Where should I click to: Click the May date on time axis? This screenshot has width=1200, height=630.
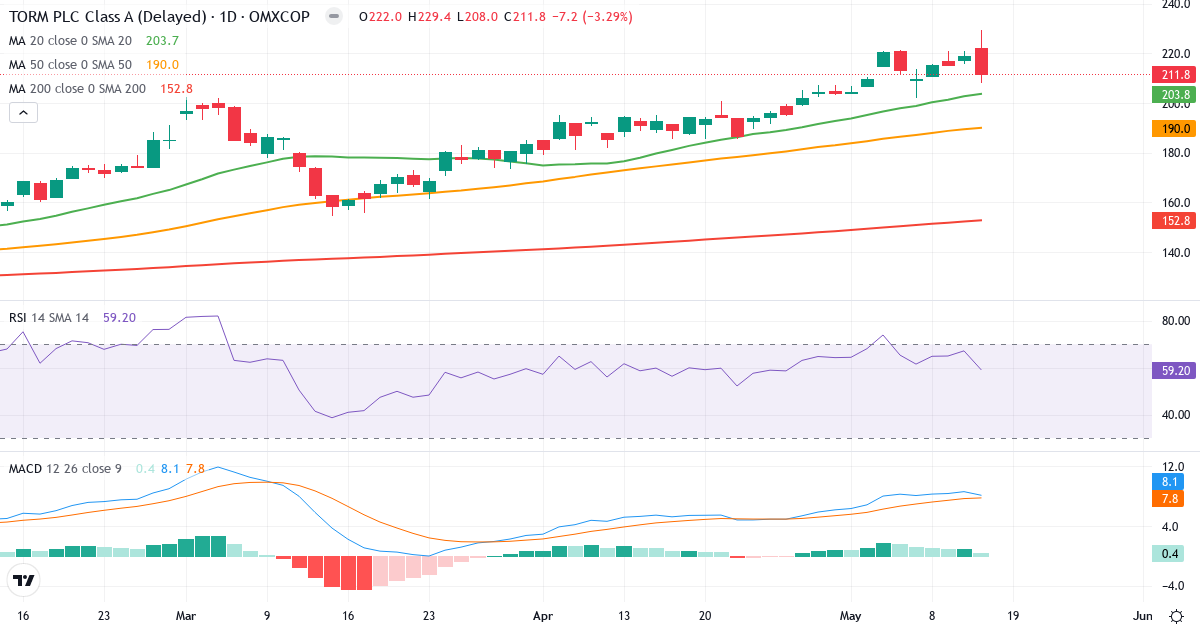point(849,616)
